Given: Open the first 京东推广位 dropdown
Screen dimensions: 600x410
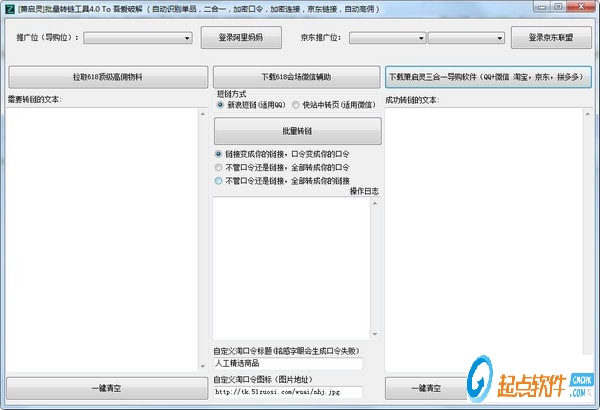Looking at the screenshot, I should pyautogui.click(x=387, y=38).
